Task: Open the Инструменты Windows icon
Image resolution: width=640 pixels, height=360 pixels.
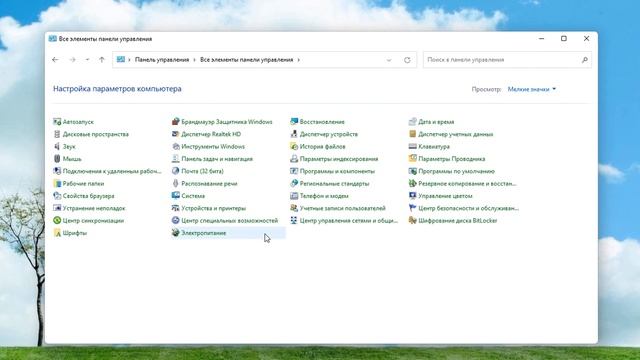Action: tap(176, 146)
